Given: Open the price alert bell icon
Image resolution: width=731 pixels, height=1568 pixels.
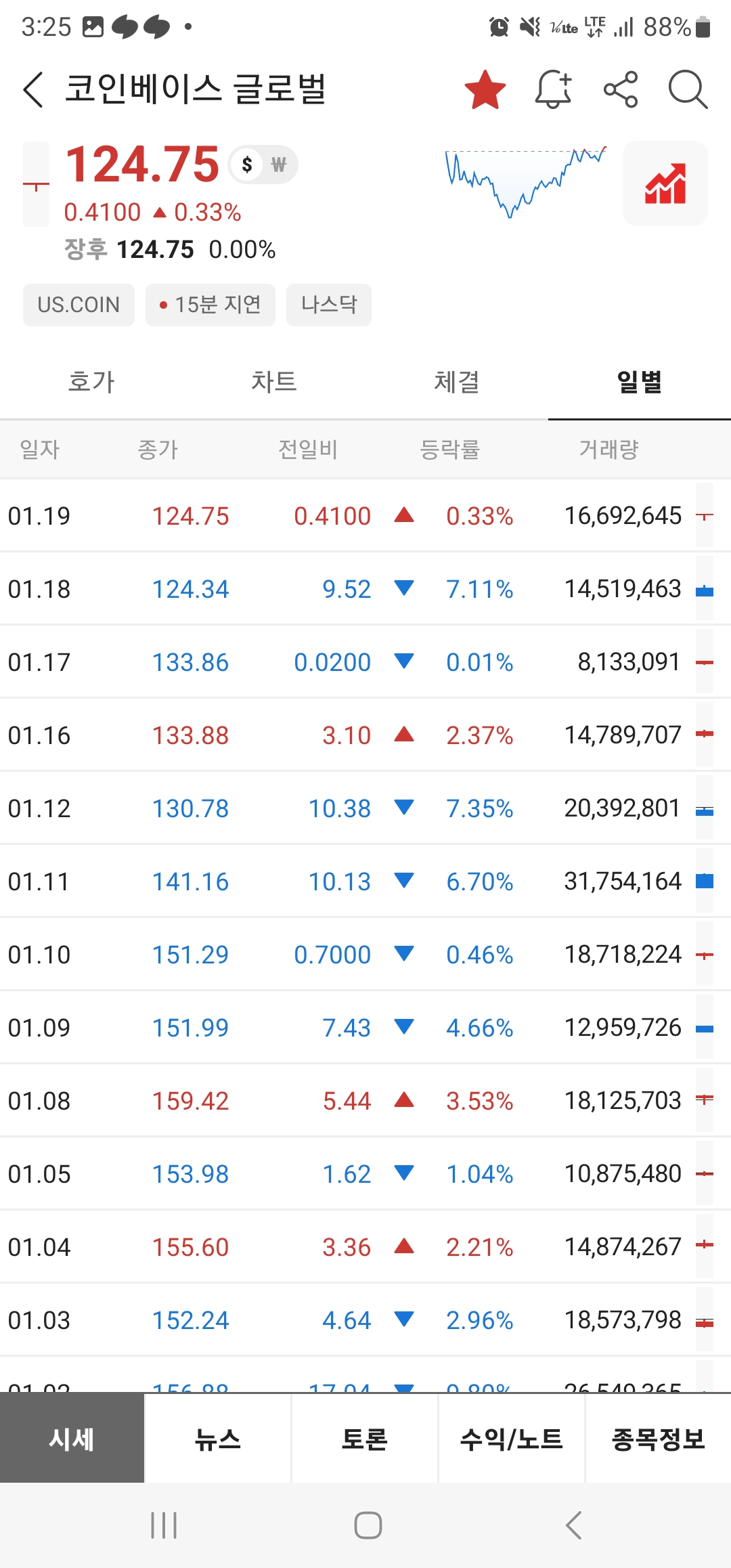Looking at the screenshot, I should [554, 89].
